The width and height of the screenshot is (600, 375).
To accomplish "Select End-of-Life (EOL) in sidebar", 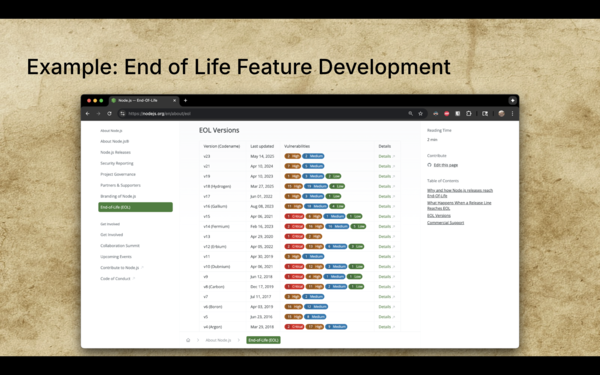I will pos(135,207).
